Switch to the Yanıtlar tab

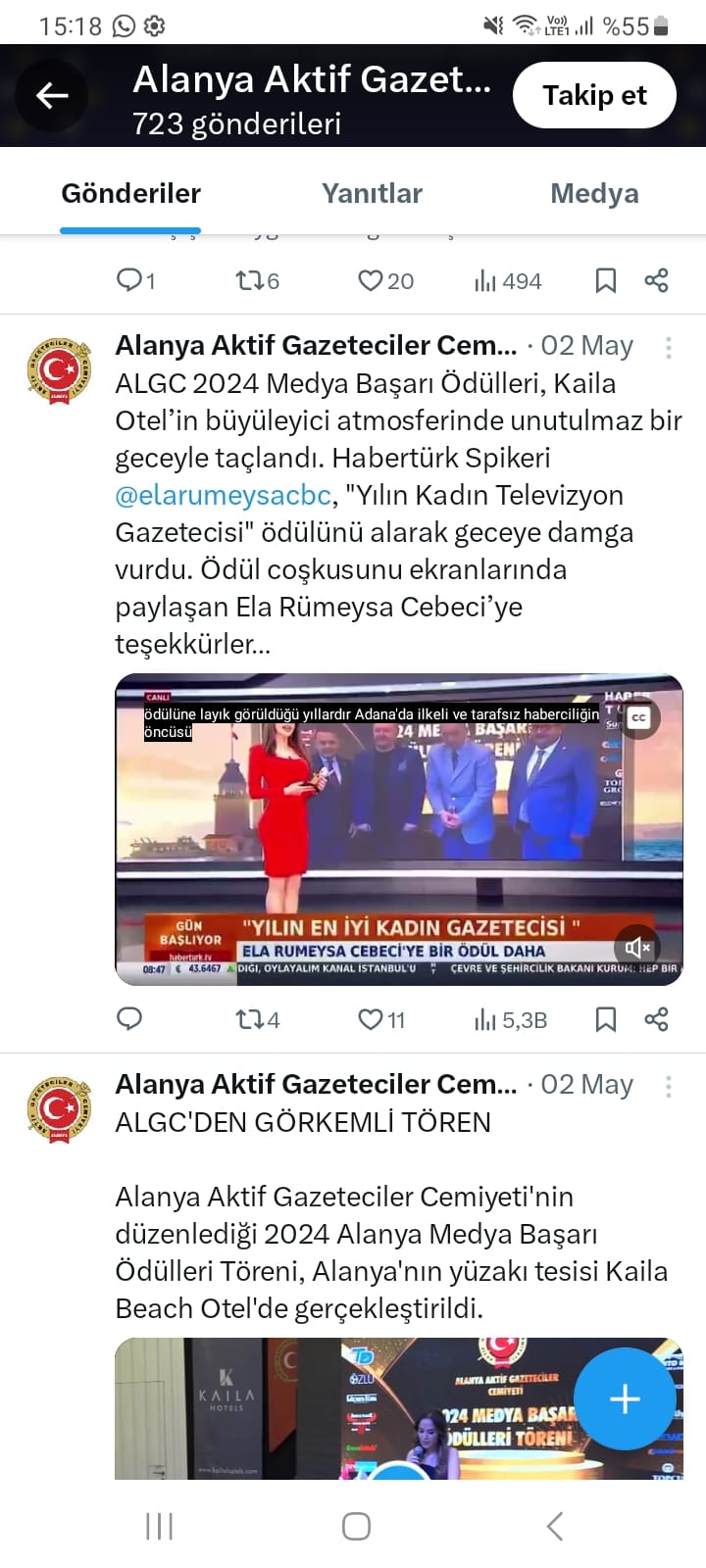pos(372,193)
